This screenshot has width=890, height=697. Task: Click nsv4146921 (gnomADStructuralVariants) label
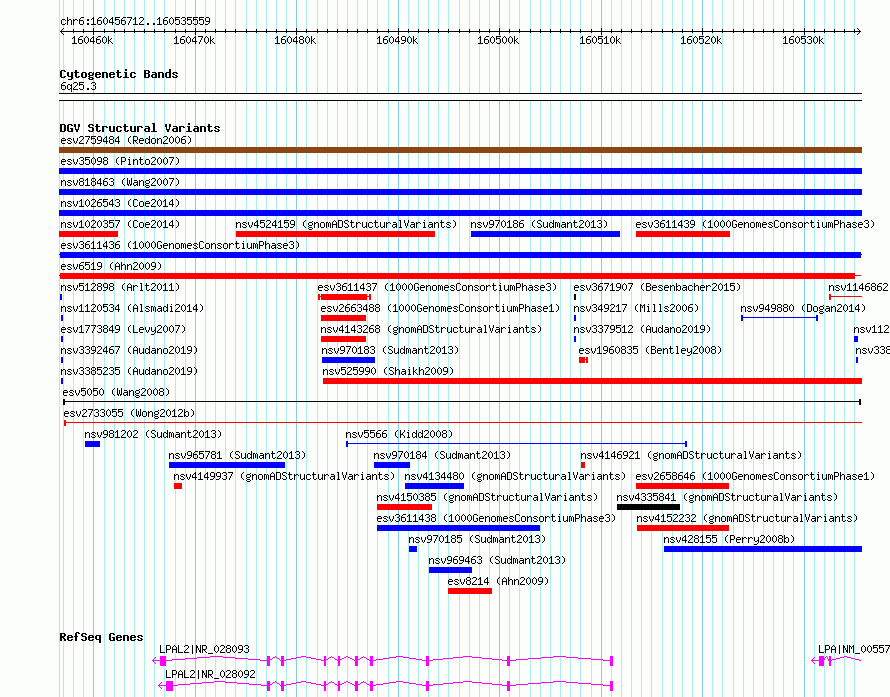(691, 455)
